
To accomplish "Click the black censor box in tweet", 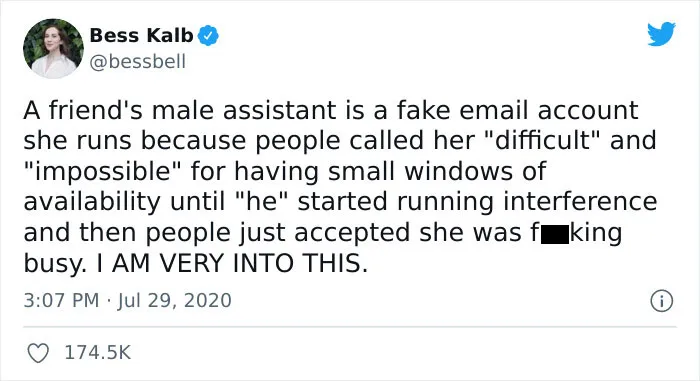I will pyautogui.click(x=555, y=235).
